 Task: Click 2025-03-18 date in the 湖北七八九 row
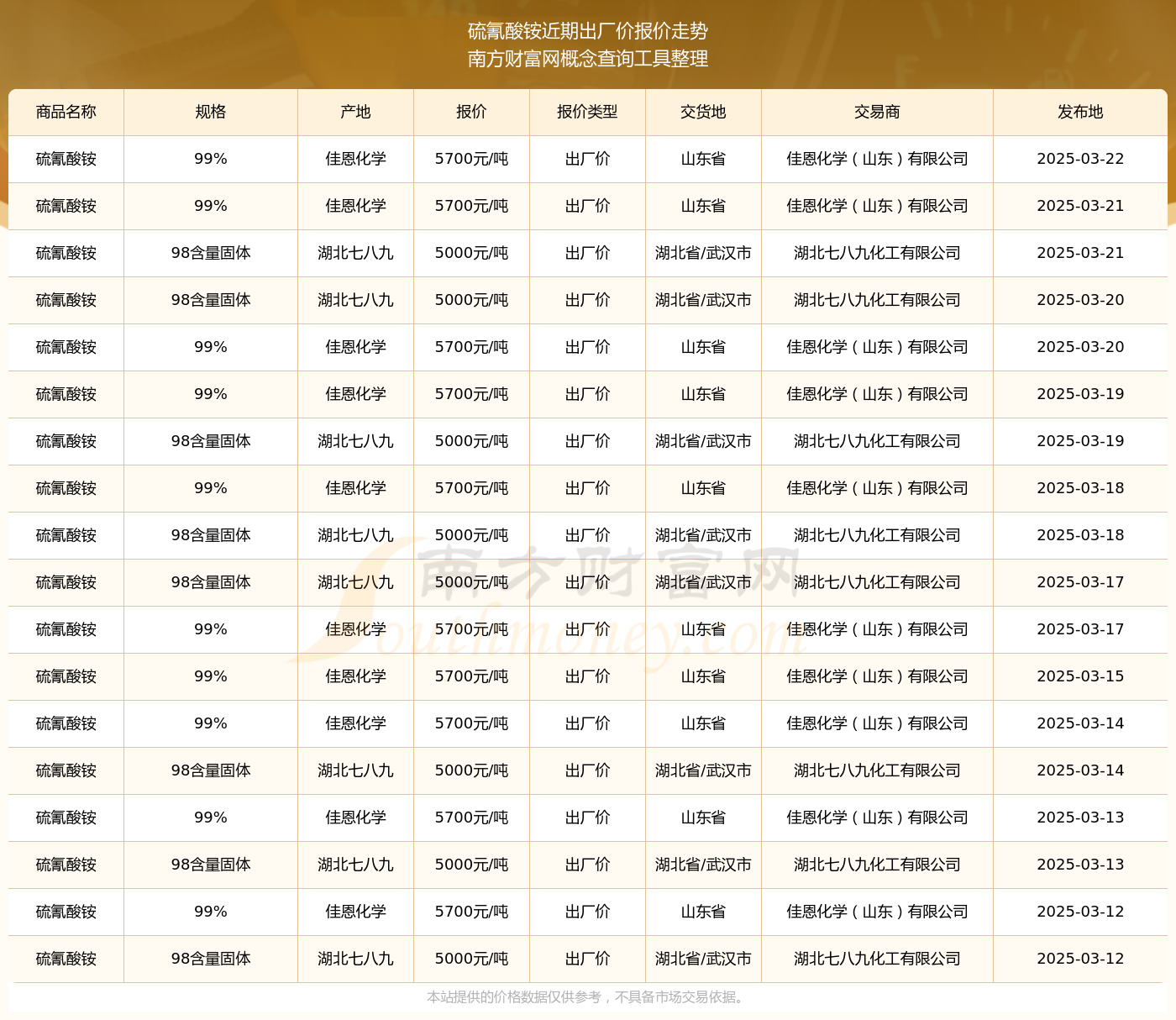pyautogui.click(x=1080, y=535)
